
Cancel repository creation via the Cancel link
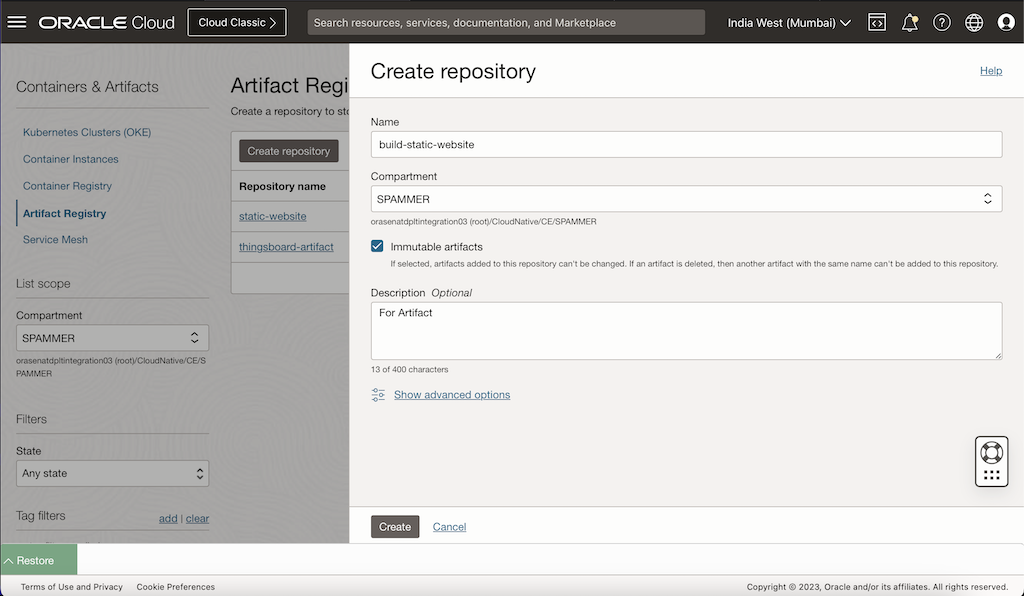449,526
